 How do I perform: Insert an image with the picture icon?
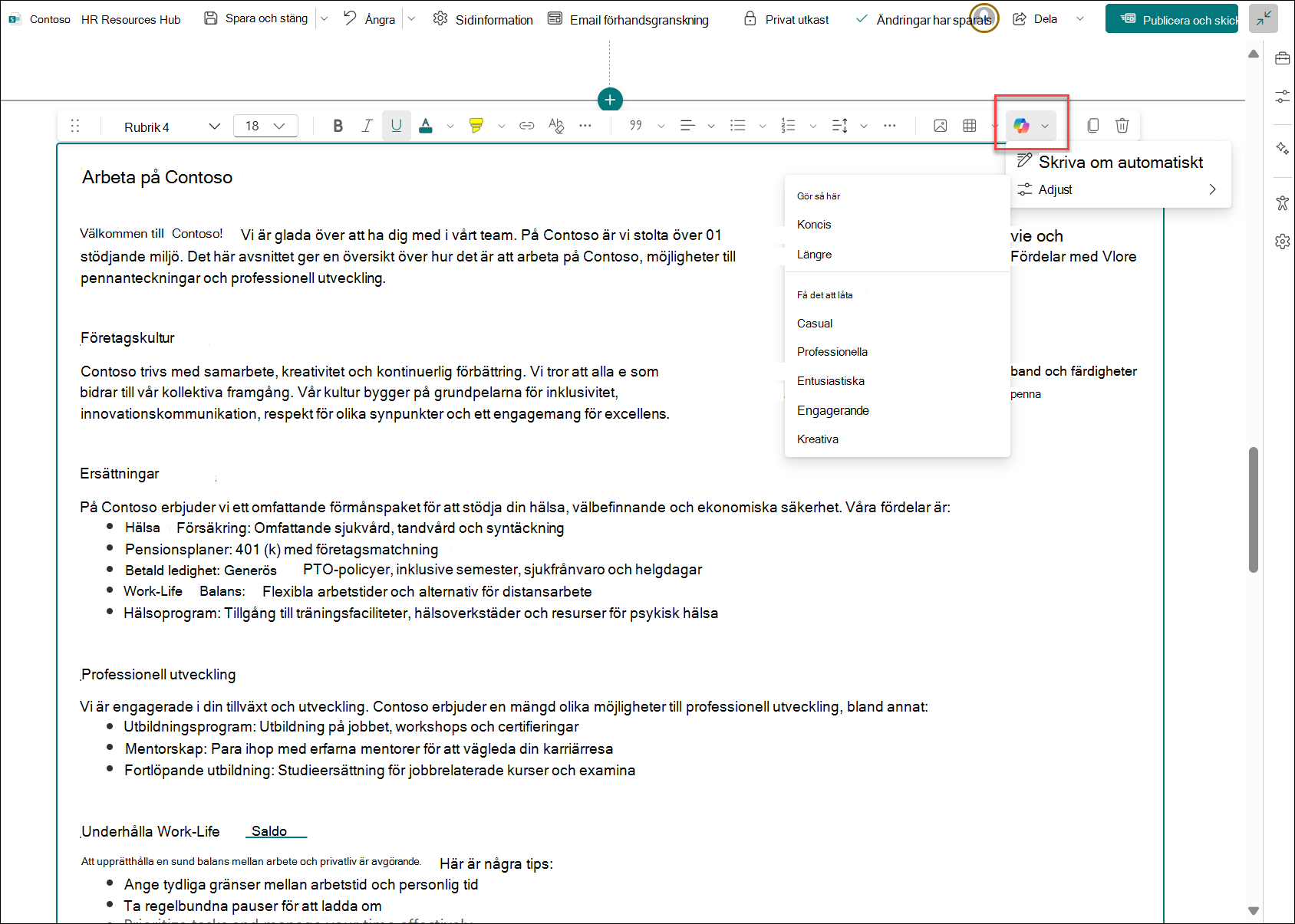941,126
